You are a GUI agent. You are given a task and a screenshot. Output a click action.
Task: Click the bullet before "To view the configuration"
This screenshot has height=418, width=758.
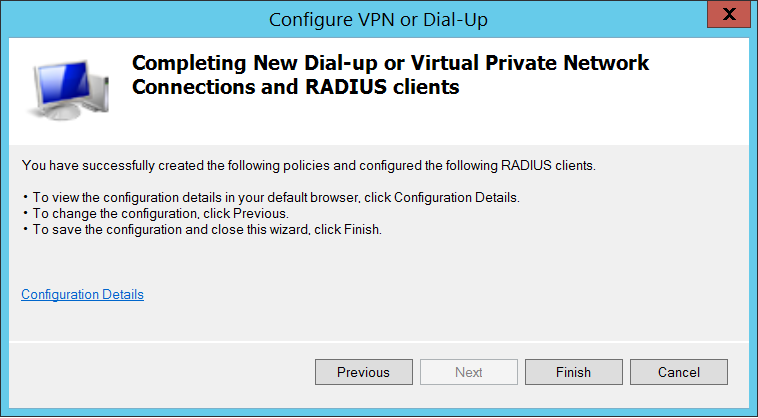(x=24, y=197)
